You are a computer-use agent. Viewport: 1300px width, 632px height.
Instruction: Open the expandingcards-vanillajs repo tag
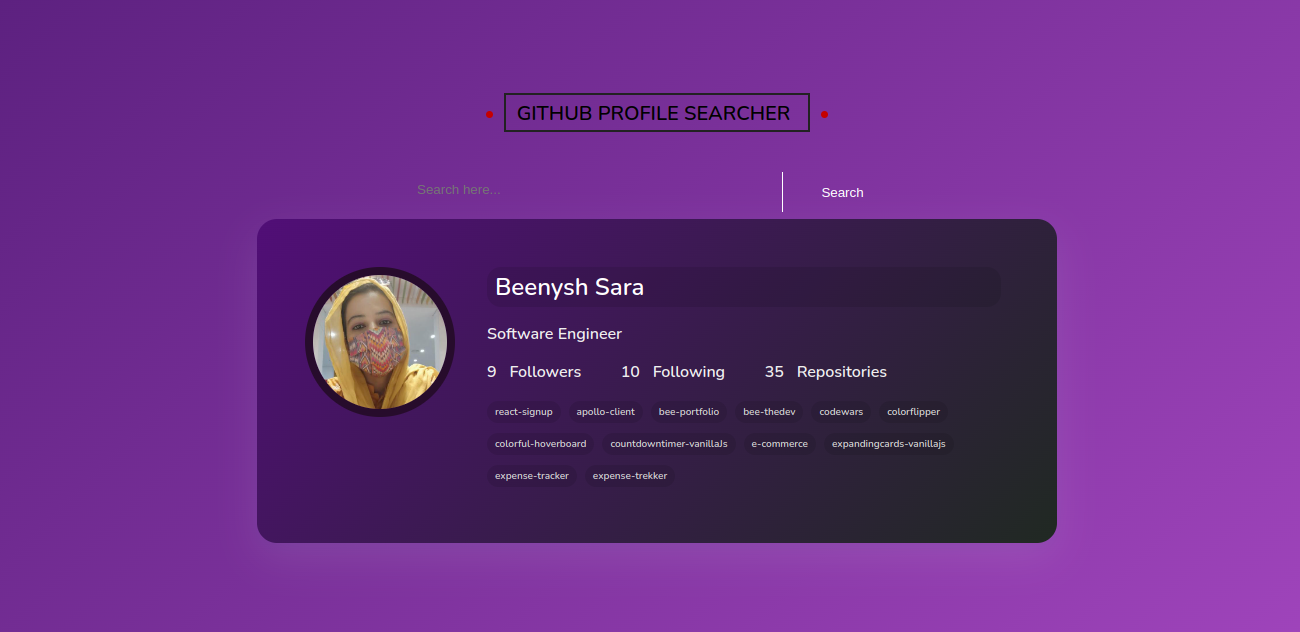pos(888,444)
